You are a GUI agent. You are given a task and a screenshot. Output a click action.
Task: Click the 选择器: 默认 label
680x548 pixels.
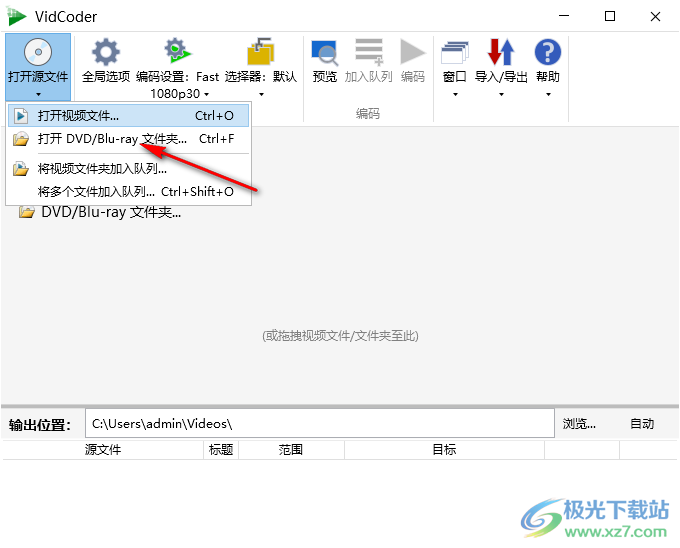261,77
